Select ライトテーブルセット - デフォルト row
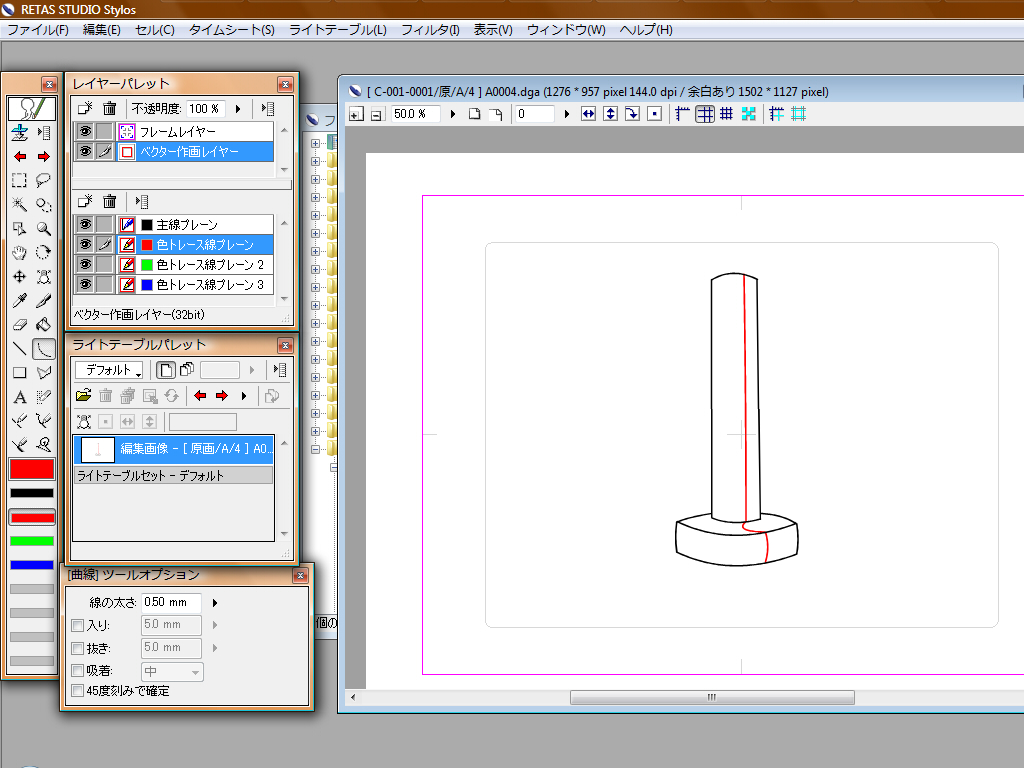 point(173,475)
